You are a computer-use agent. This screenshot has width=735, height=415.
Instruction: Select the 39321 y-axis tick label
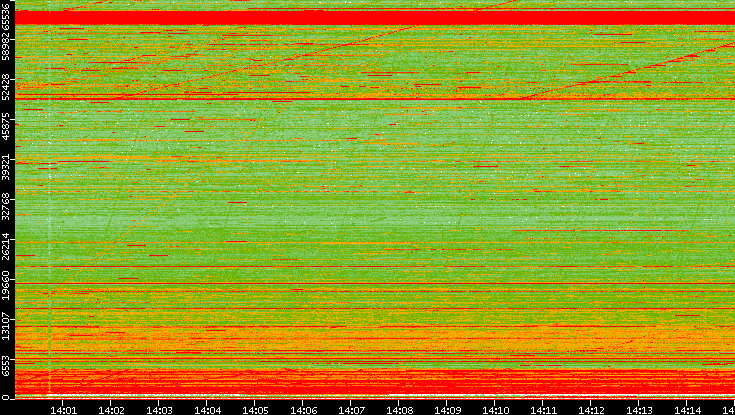5,167
